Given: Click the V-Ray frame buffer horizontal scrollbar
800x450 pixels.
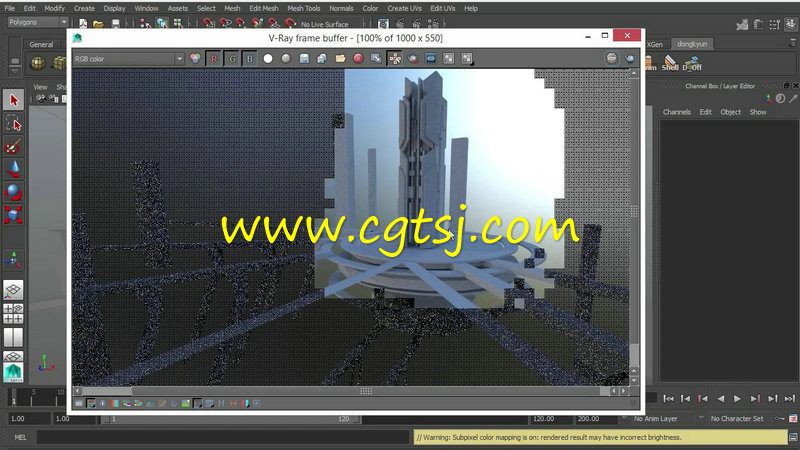Looking at the screenshot, I should click(349, 391).
